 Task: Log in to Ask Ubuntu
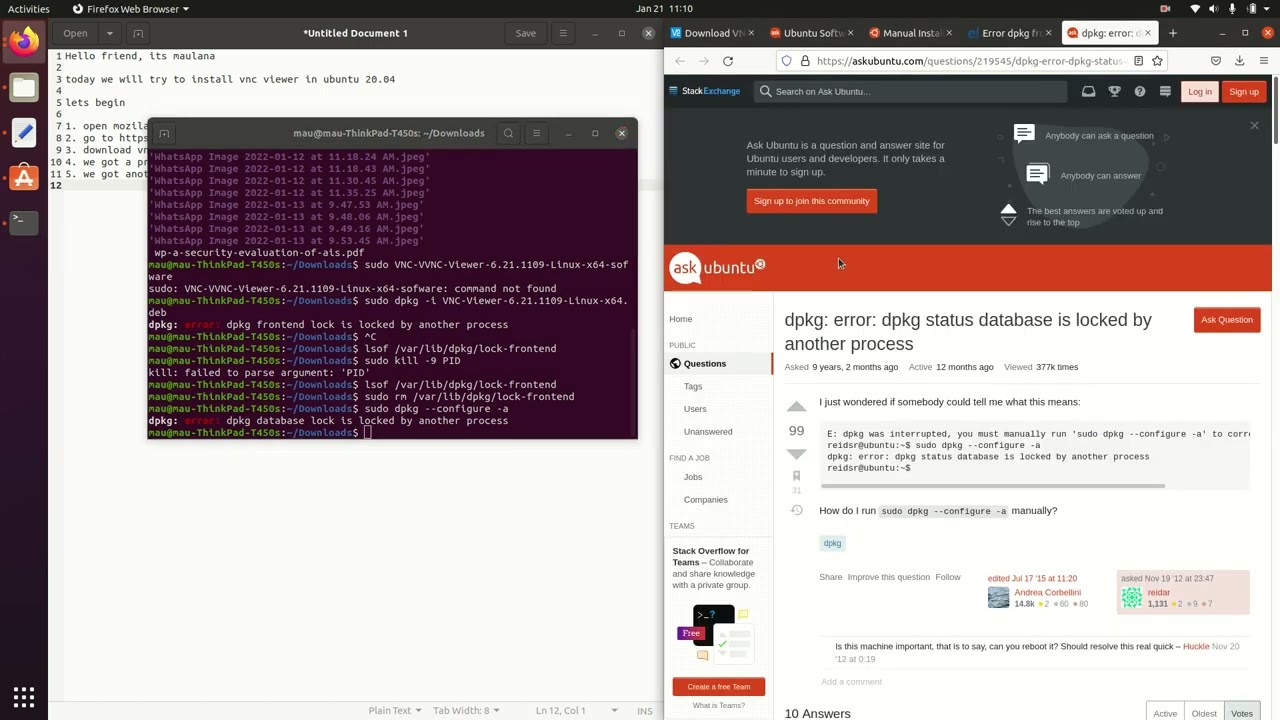coord(1199,92)
